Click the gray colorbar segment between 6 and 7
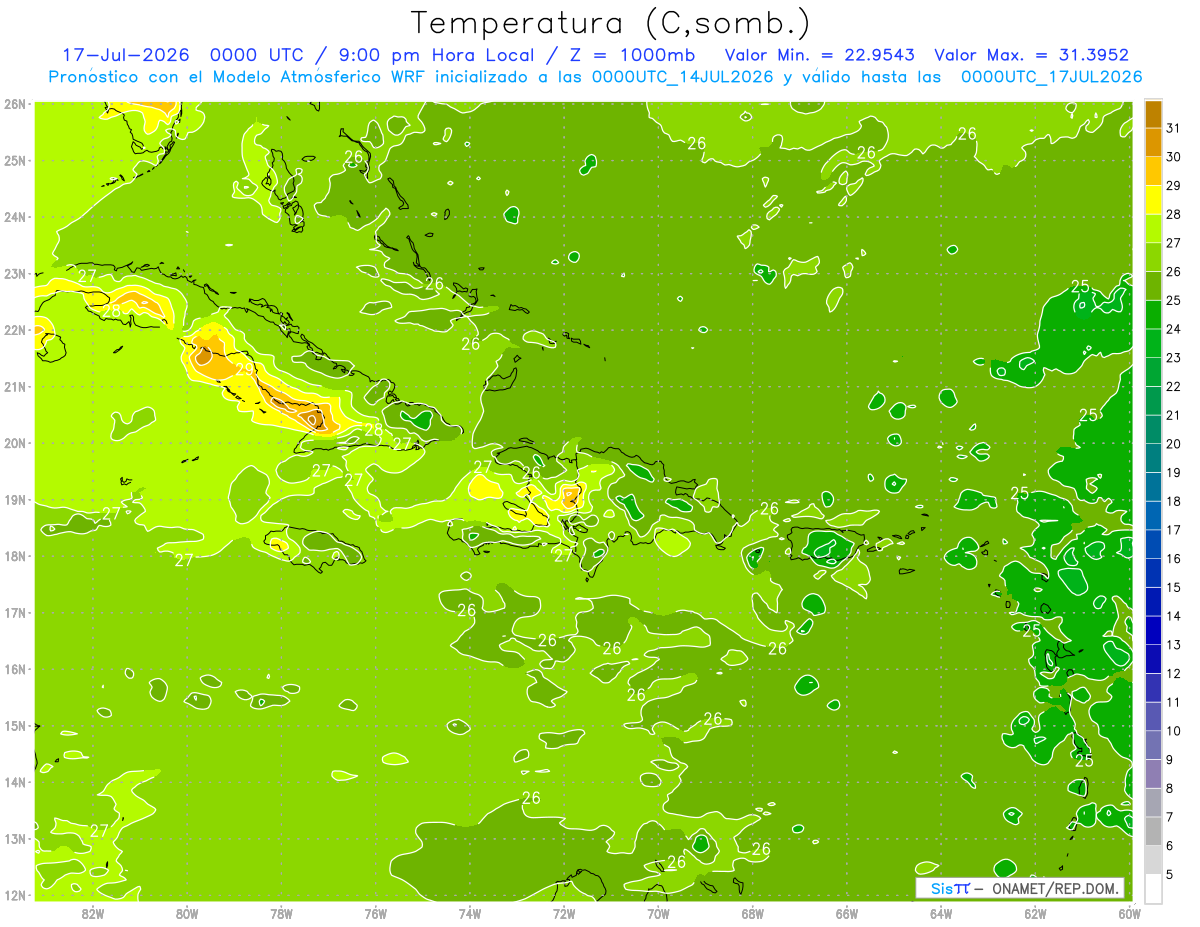 [x=1153, y=831]
